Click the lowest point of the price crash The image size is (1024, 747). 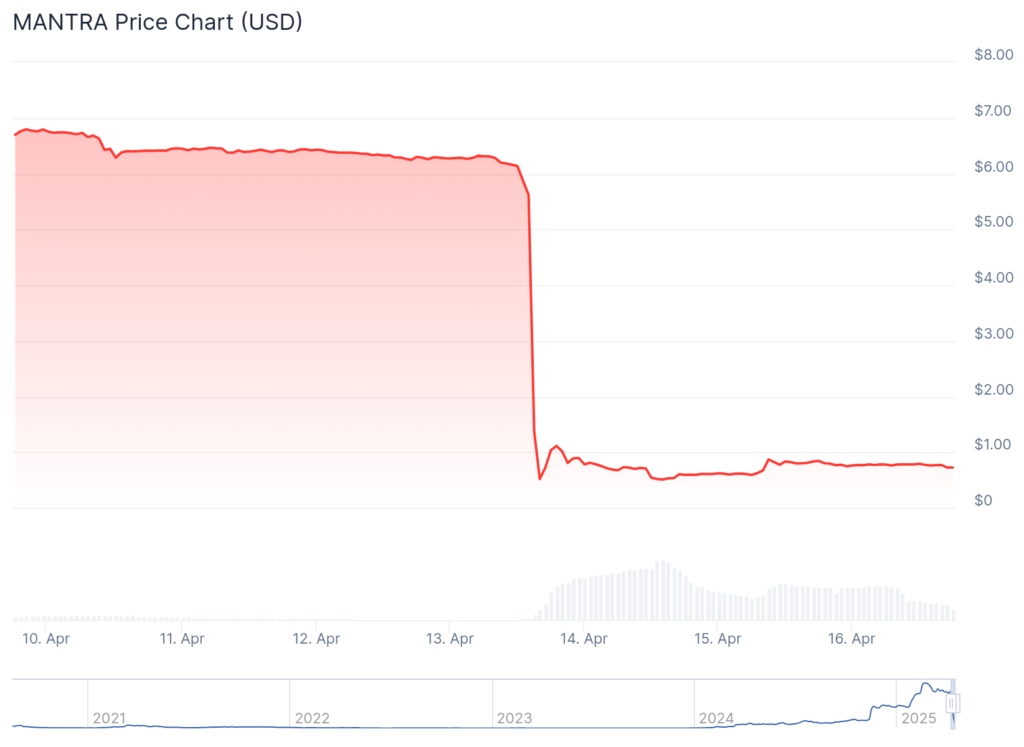pos(540,478)
